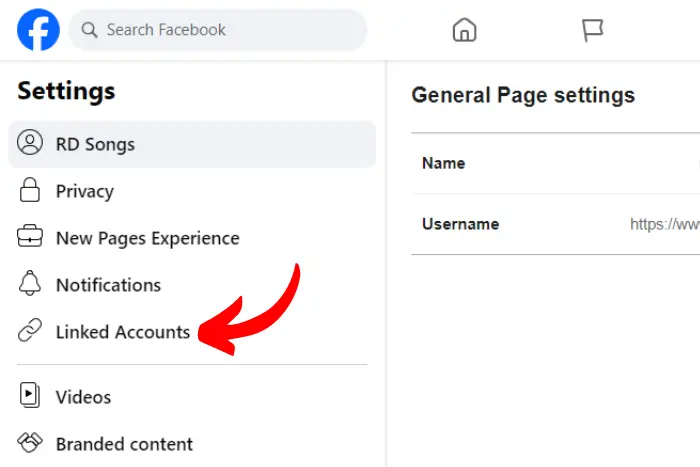Viewport: 700px width, 467px height.
Task: Open the Home tab icon
Action: pos(464,30)
